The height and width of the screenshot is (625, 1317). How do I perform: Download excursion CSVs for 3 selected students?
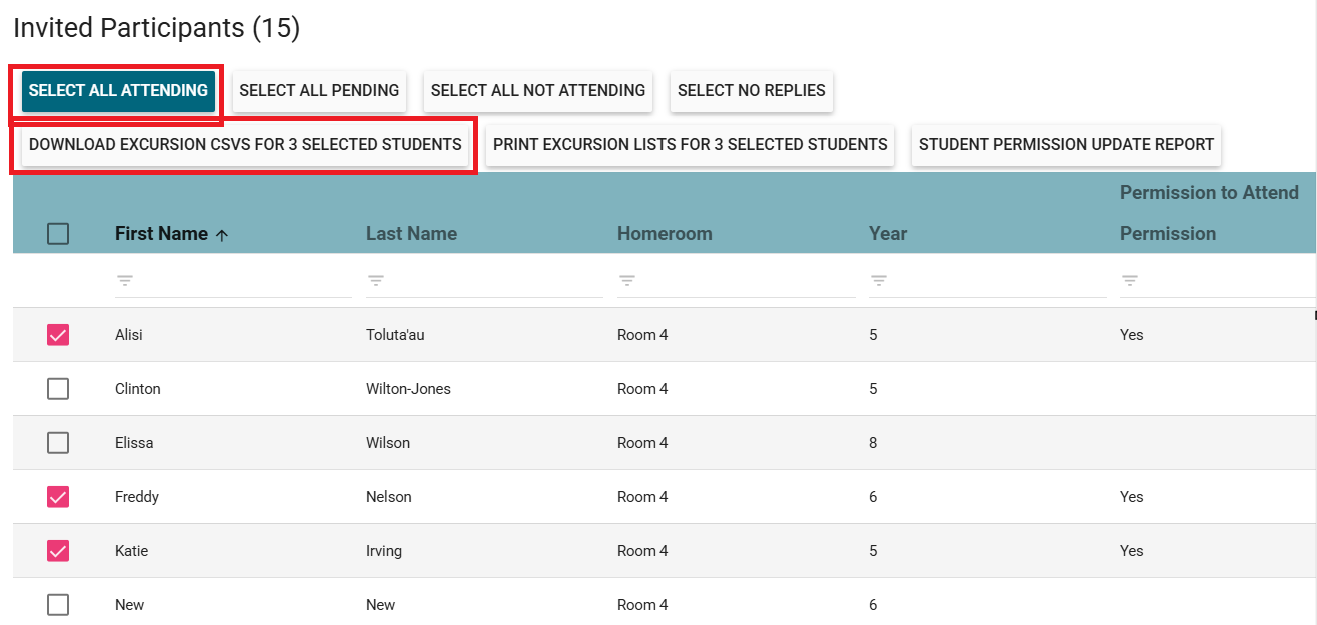(245, 144)
